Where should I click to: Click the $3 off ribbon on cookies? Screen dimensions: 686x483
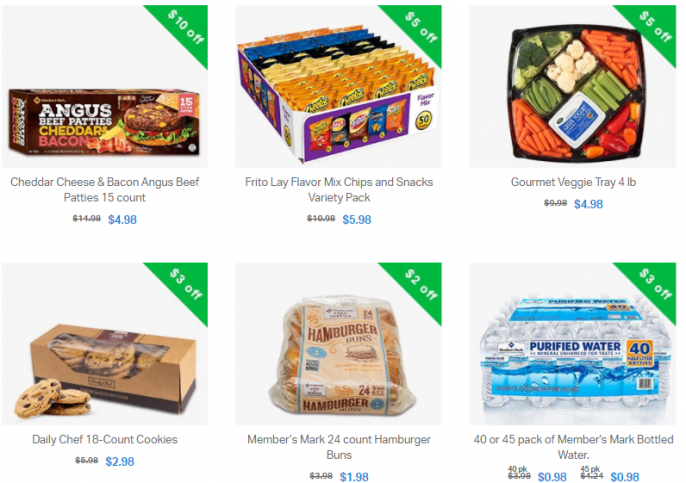click(x=186, y=284)
